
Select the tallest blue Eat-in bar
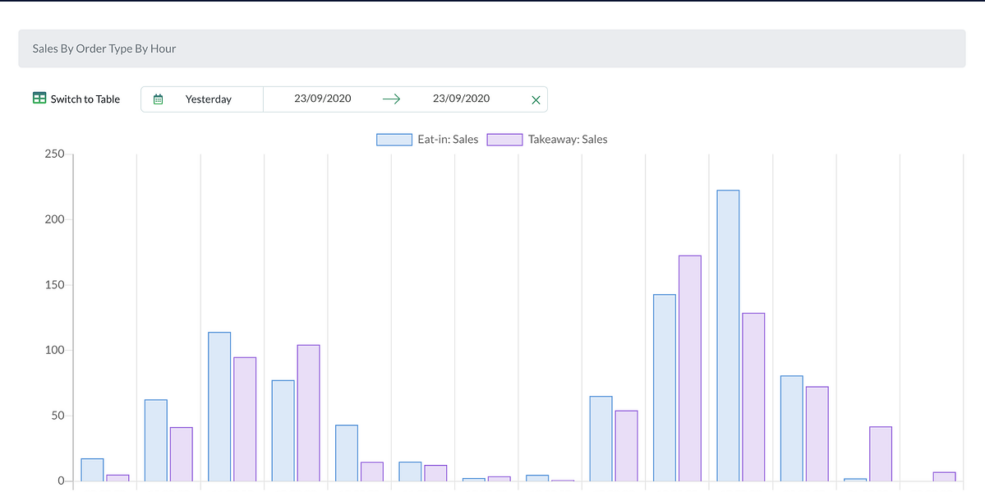(x=728, y=335)
